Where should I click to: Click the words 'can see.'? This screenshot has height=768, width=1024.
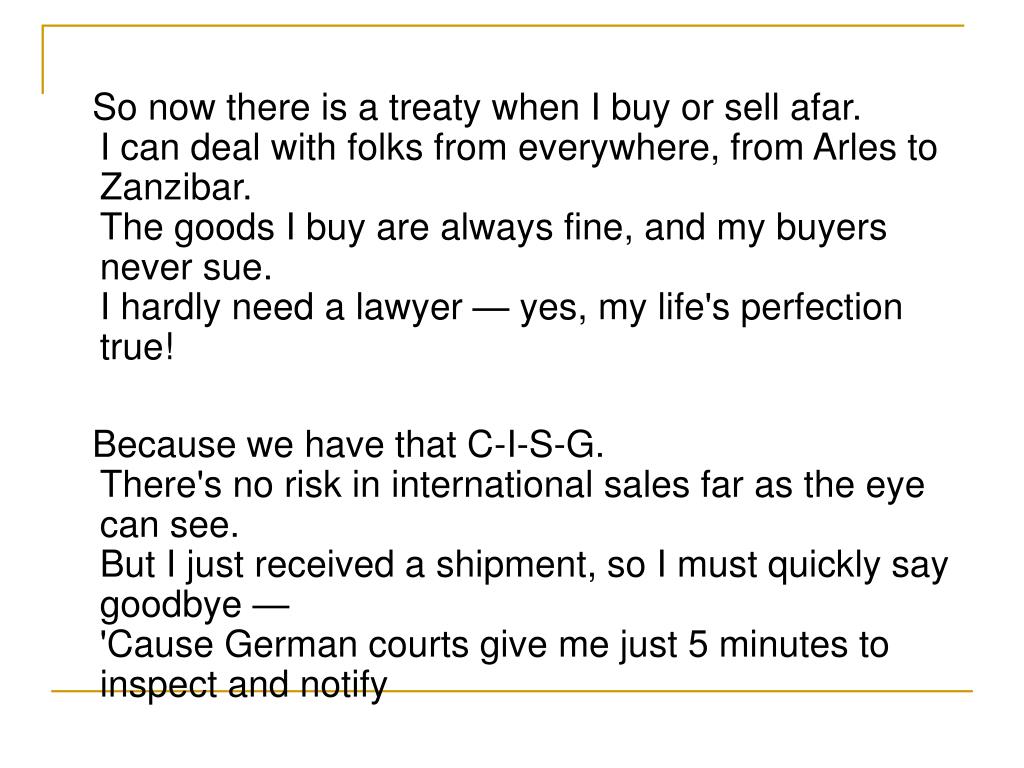coord(169,525)
